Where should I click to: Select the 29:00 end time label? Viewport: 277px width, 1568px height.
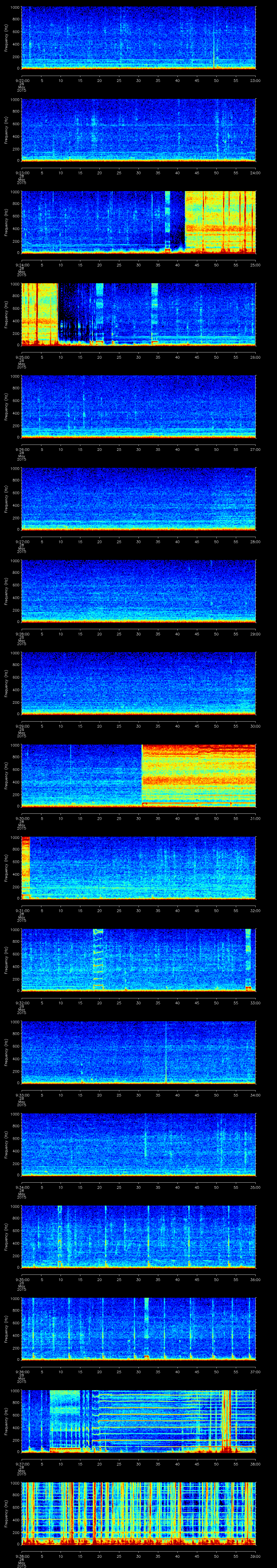coord(256,634)
